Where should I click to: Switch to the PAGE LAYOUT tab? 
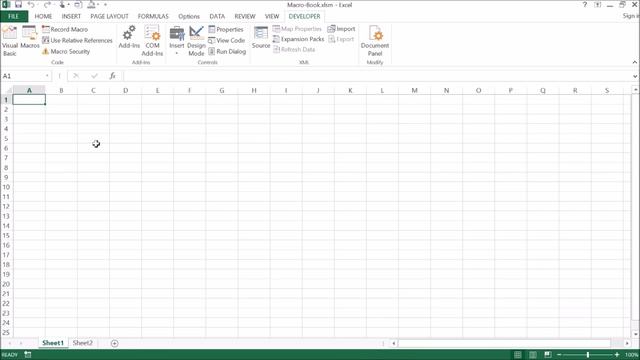(x=109, y=16)
